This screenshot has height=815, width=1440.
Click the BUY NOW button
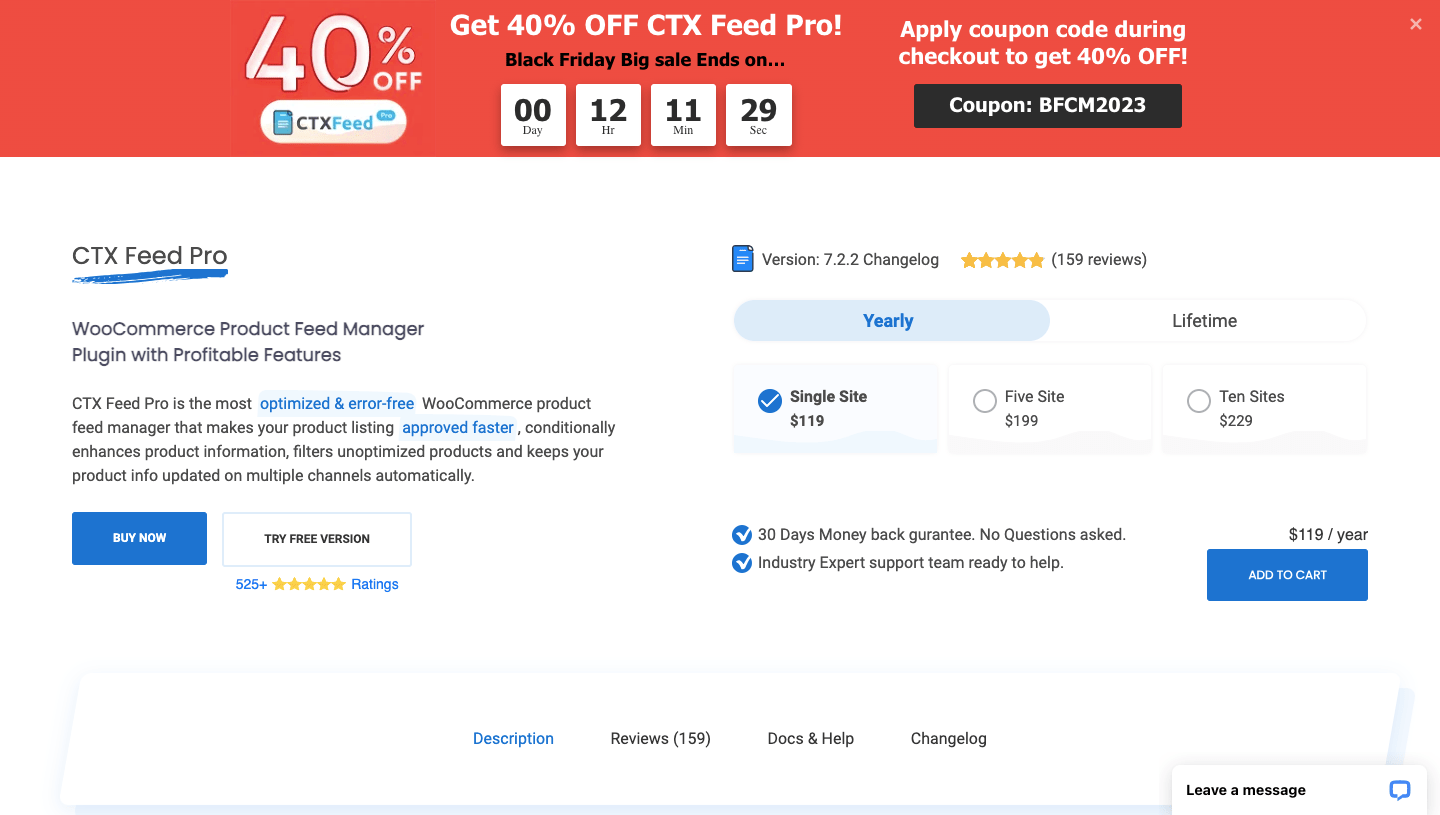coord(139,538)
